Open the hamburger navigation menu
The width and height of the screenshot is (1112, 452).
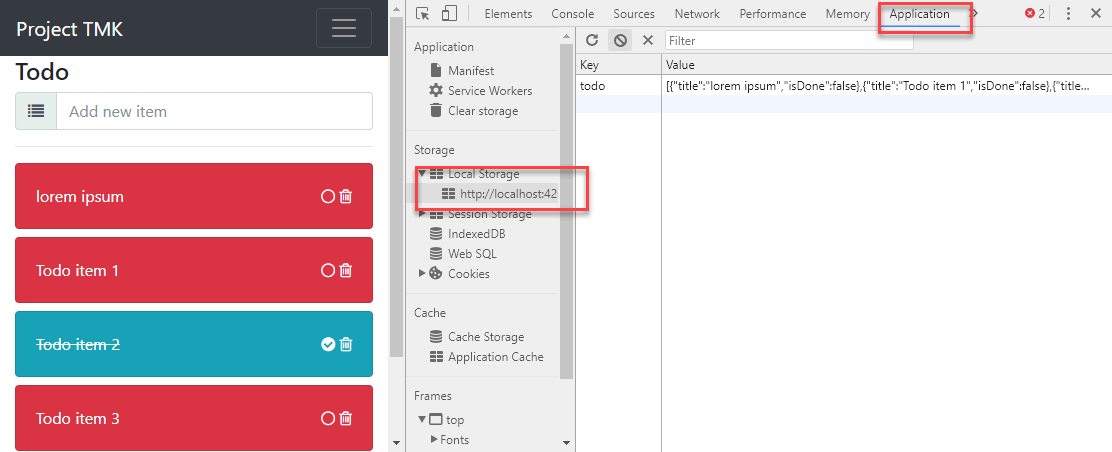pyautogui.click(x=344, y=28)
